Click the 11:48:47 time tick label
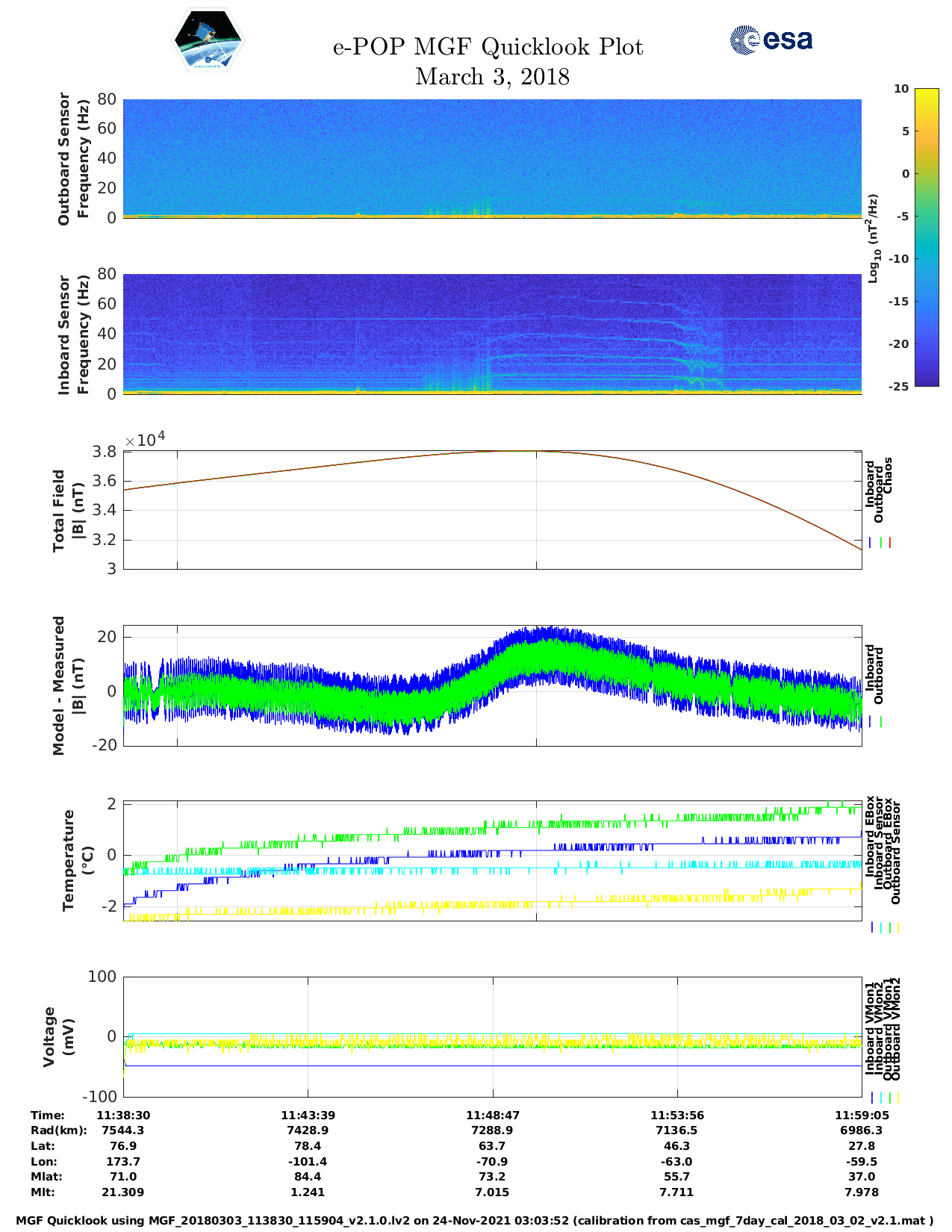Screen dimensions: 952x1232 click(492, 1115)
